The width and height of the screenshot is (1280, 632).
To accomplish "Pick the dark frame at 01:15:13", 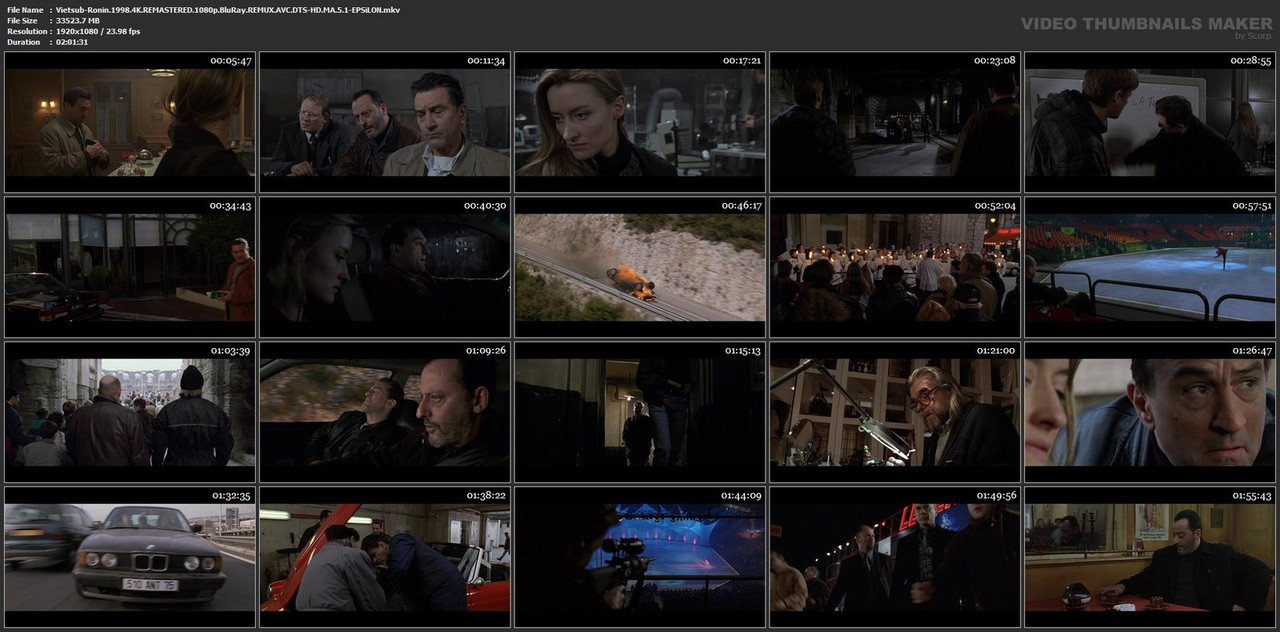I will (640, 412).
